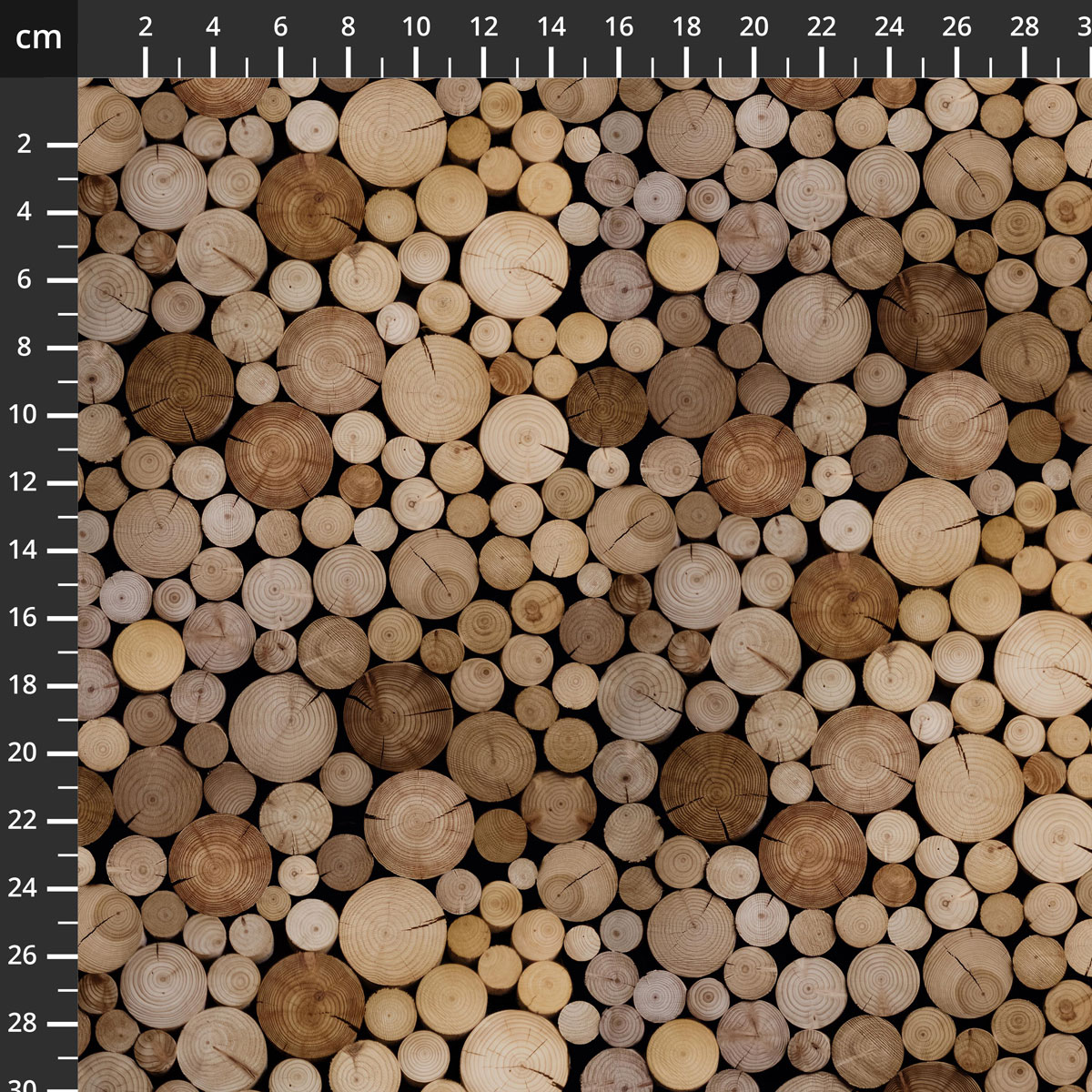
Task: Select the 16 mark on horizontal ruler
Action: coord(619,27)
